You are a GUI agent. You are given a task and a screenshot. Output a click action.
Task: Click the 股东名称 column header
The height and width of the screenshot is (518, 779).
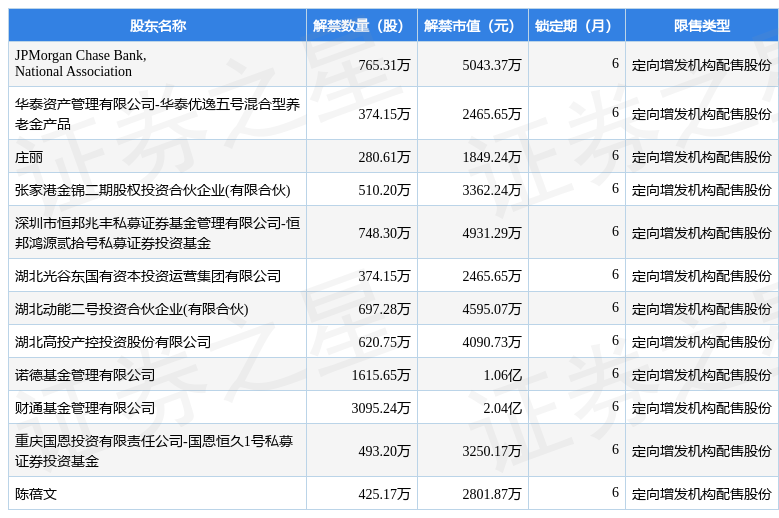157,26
